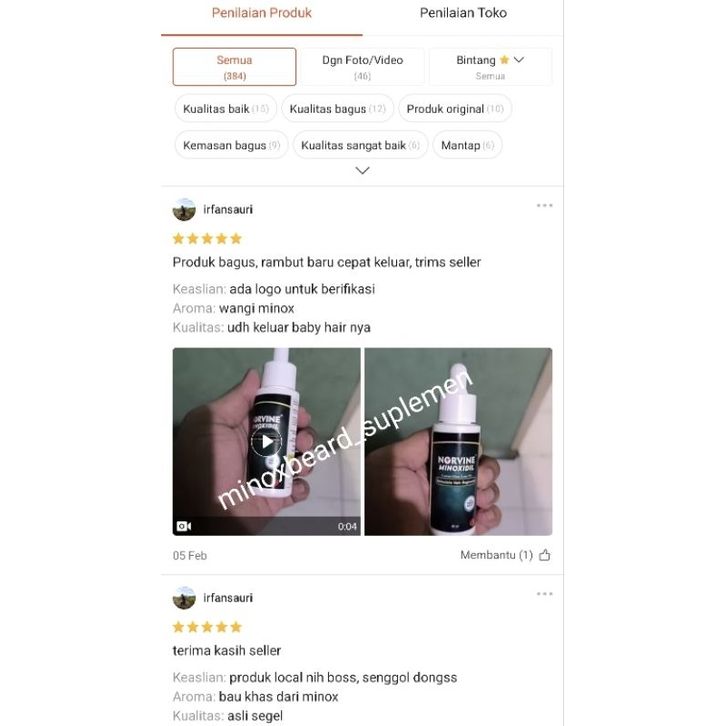Click the star icon in Bintang filter
This screenshot has width=726, height=726.
(504, 60)
